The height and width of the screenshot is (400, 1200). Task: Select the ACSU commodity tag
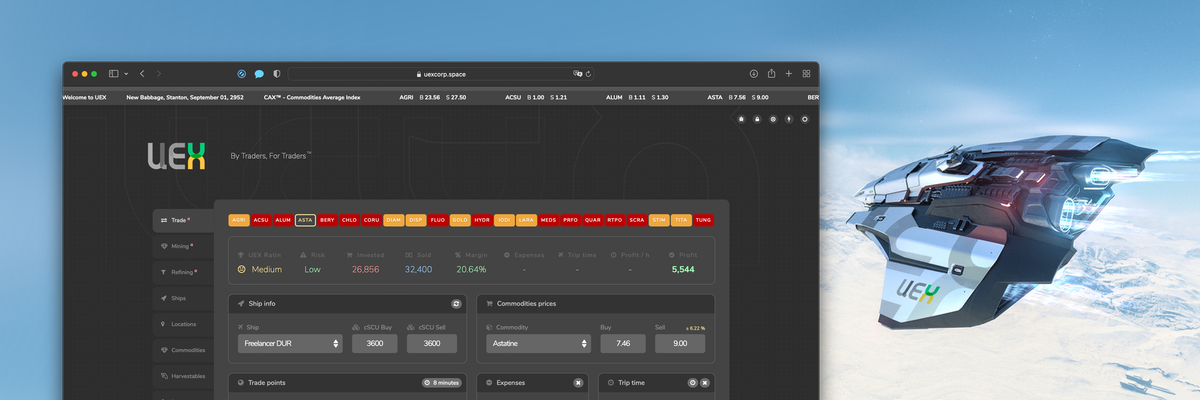[262, 220]
